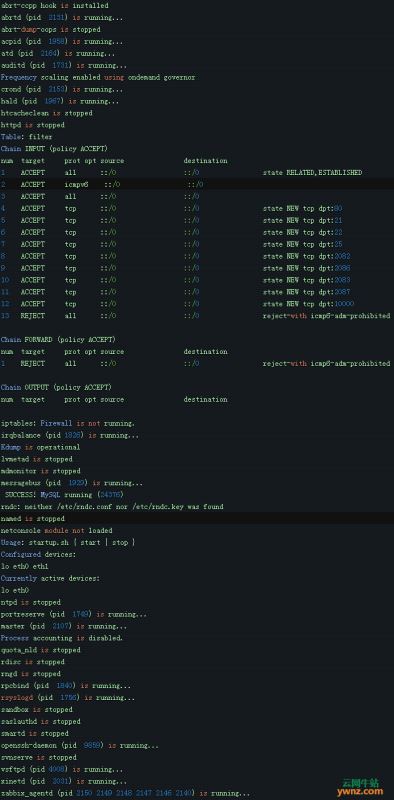Click 'mdmonitor is stopped' line
Image resolution: width=394 pixels, height=800 pixels.
pos(41,471)
